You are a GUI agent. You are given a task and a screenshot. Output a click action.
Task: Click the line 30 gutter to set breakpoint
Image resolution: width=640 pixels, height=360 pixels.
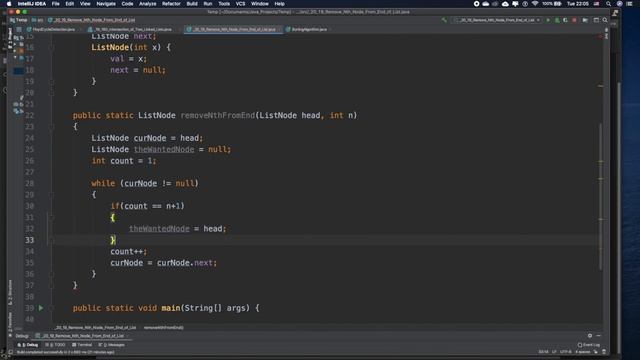coord(41,206)
